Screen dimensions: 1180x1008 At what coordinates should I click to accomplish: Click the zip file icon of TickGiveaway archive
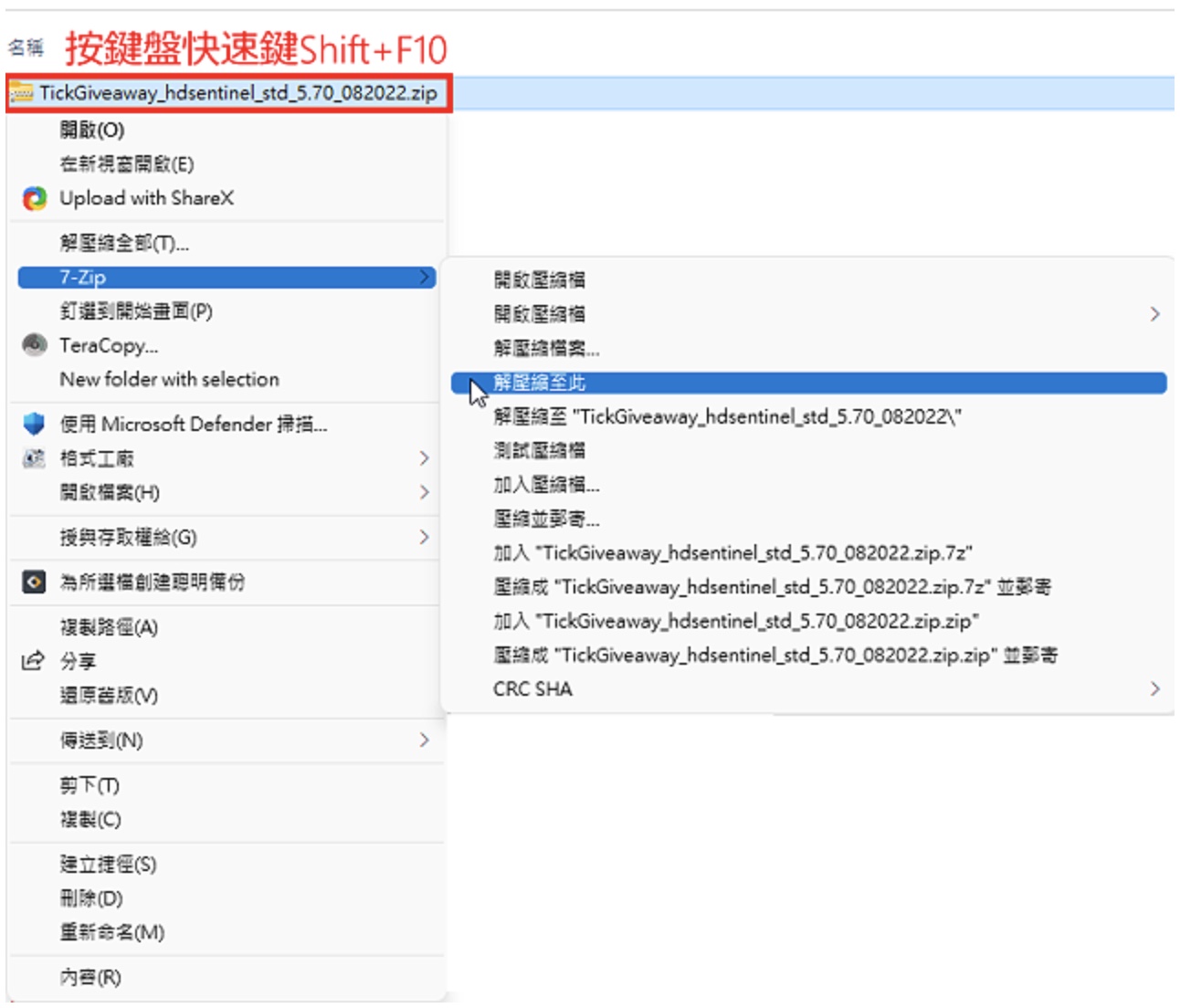(x=22, y=92)
